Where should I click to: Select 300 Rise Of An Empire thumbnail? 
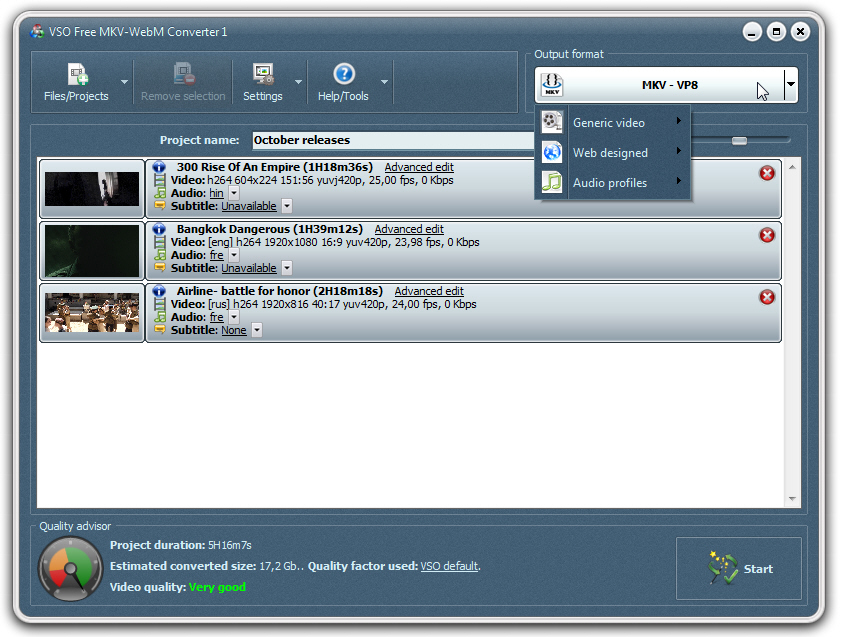coord(92,189)
